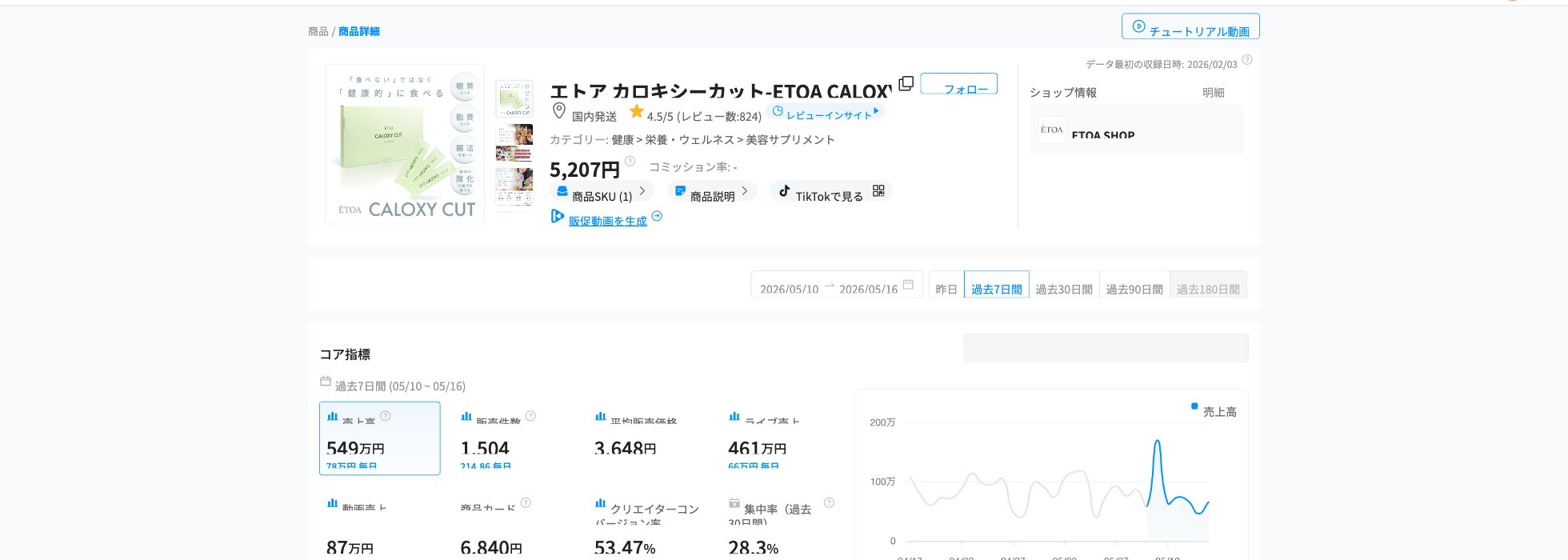Click help icon next to 集中率
The height and width of the screenshot is (560, 1568).
pyautogui.click(x=829, y=502)
